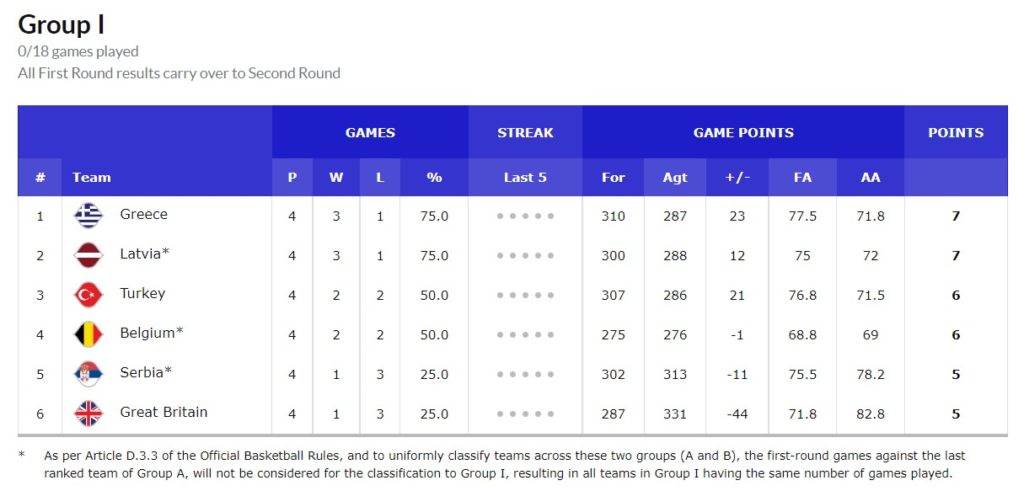Sort by the +/- column header
The width and height of the screenshot is (1024, 491).
click(x=737, y=178)
